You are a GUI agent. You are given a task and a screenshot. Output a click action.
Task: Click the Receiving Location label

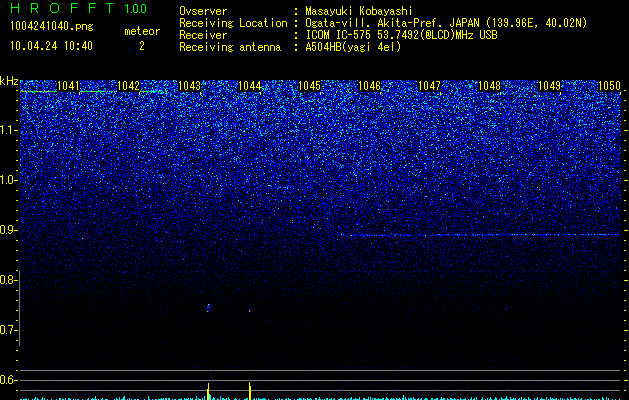tap(233, 23)
